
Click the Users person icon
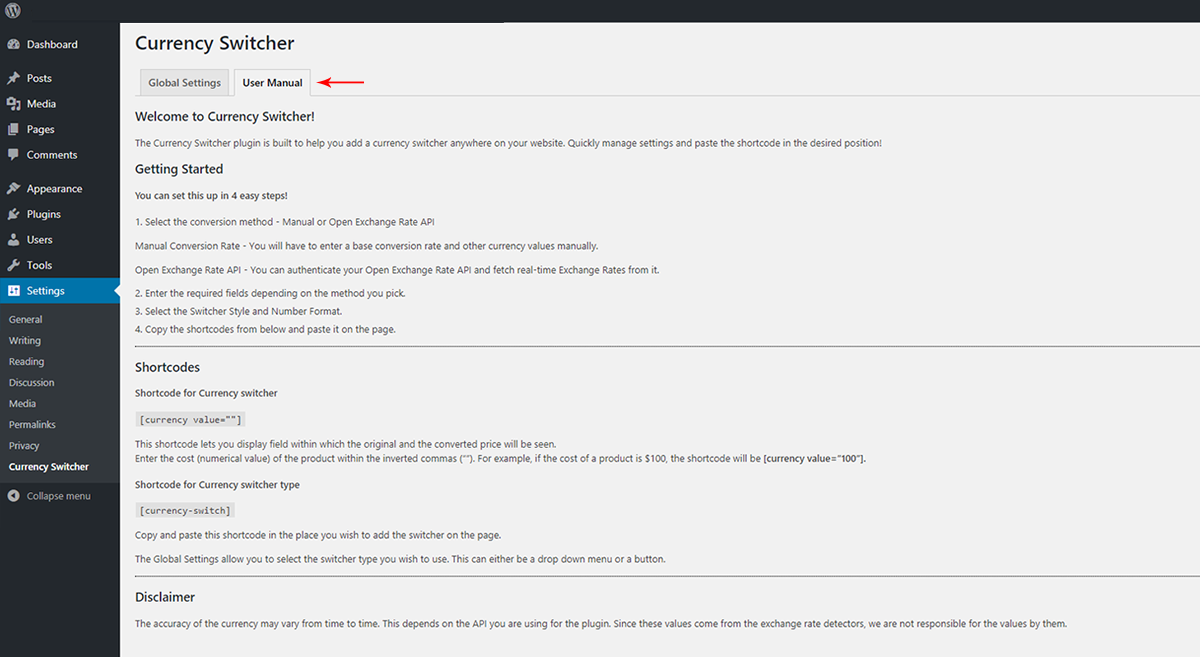click(13, 240)
